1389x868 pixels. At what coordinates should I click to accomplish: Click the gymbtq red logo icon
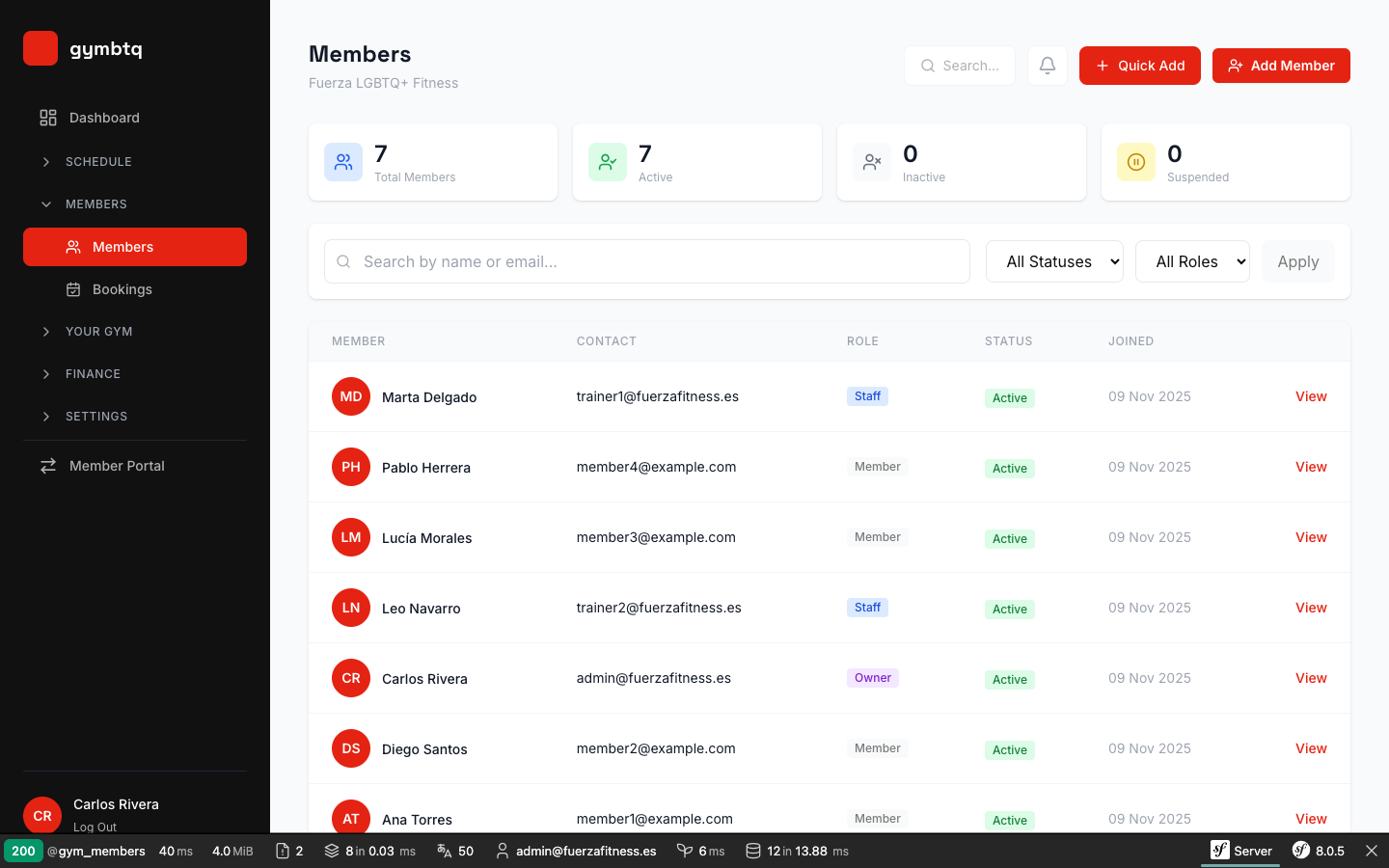(41, 48)
